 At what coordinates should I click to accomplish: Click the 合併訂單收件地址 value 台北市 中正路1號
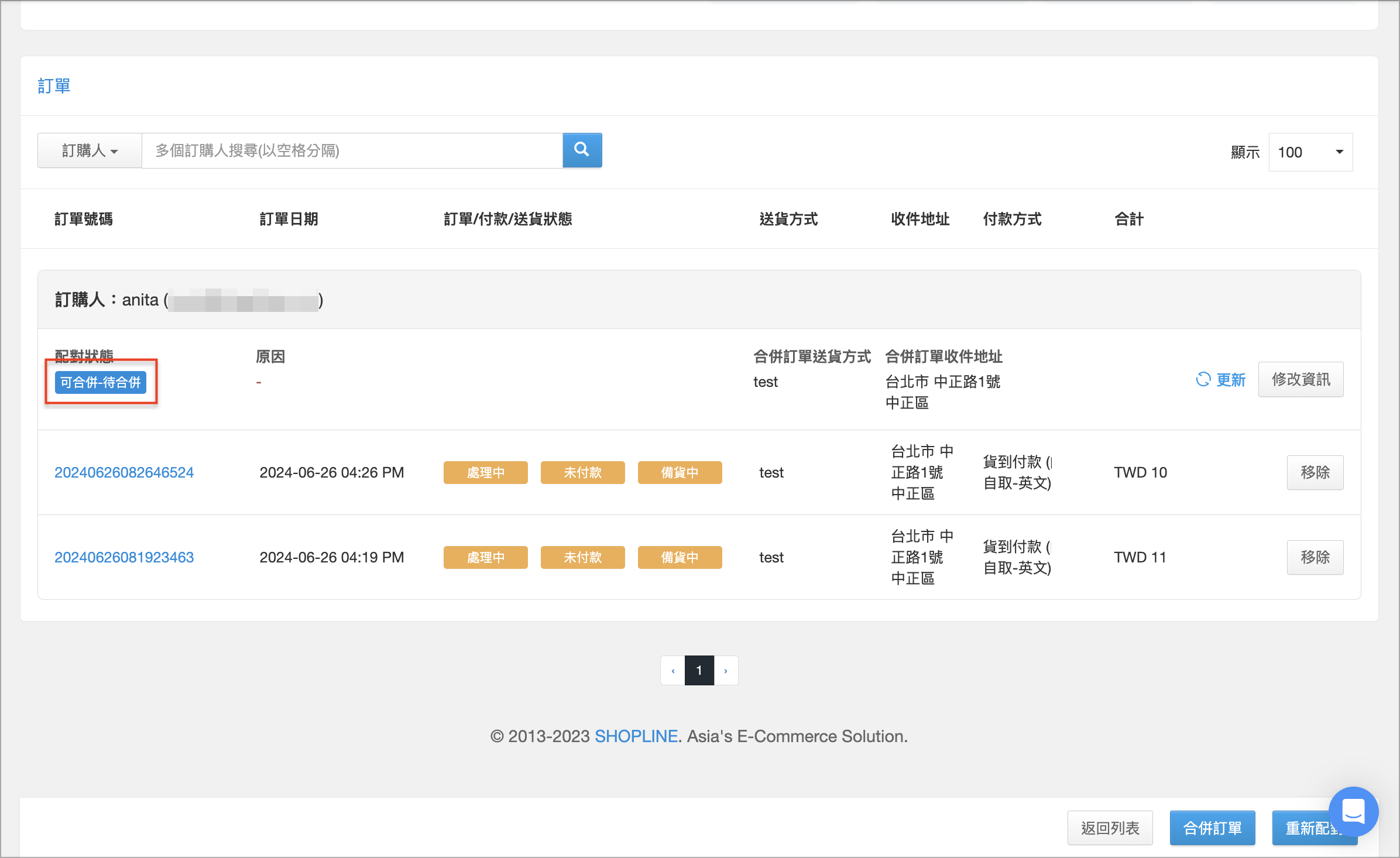click(943, 392)
